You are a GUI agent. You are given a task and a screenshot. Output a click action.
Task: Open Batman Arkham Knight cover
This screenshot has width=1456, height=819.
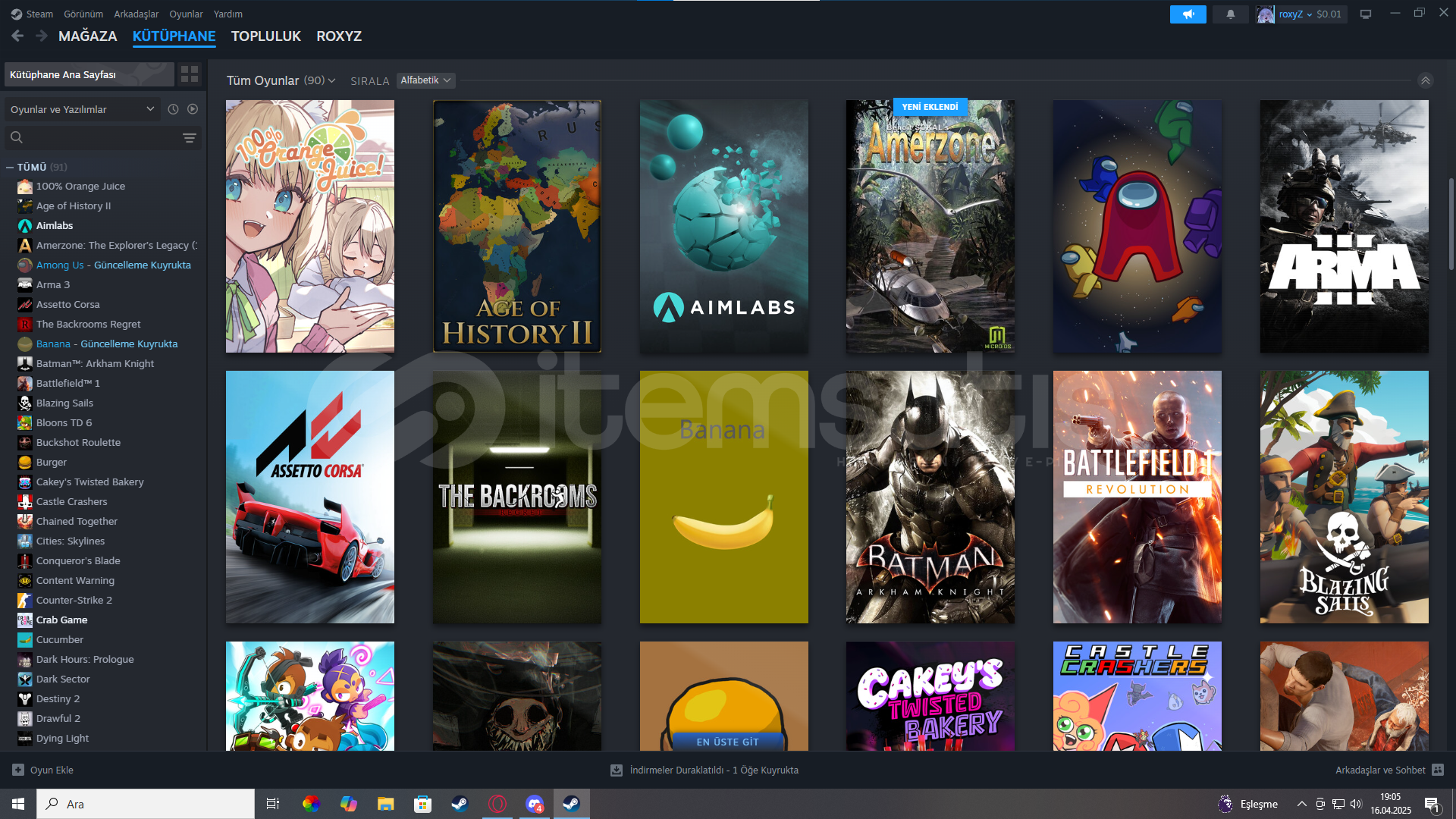pos(930,497)
